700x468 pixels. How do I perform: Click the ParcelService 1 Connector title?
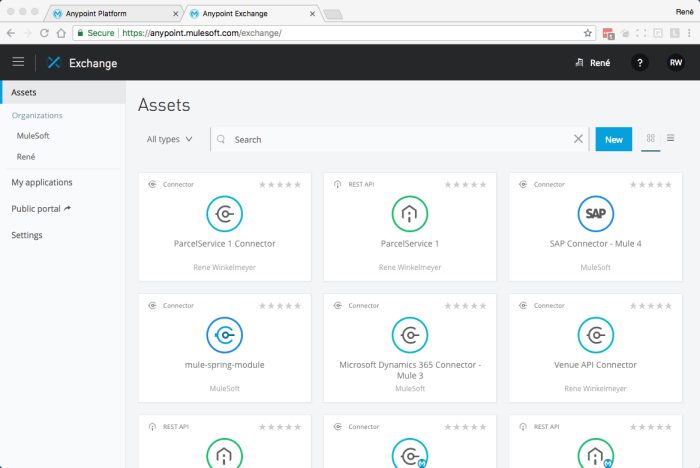click(x=225, y=243)
